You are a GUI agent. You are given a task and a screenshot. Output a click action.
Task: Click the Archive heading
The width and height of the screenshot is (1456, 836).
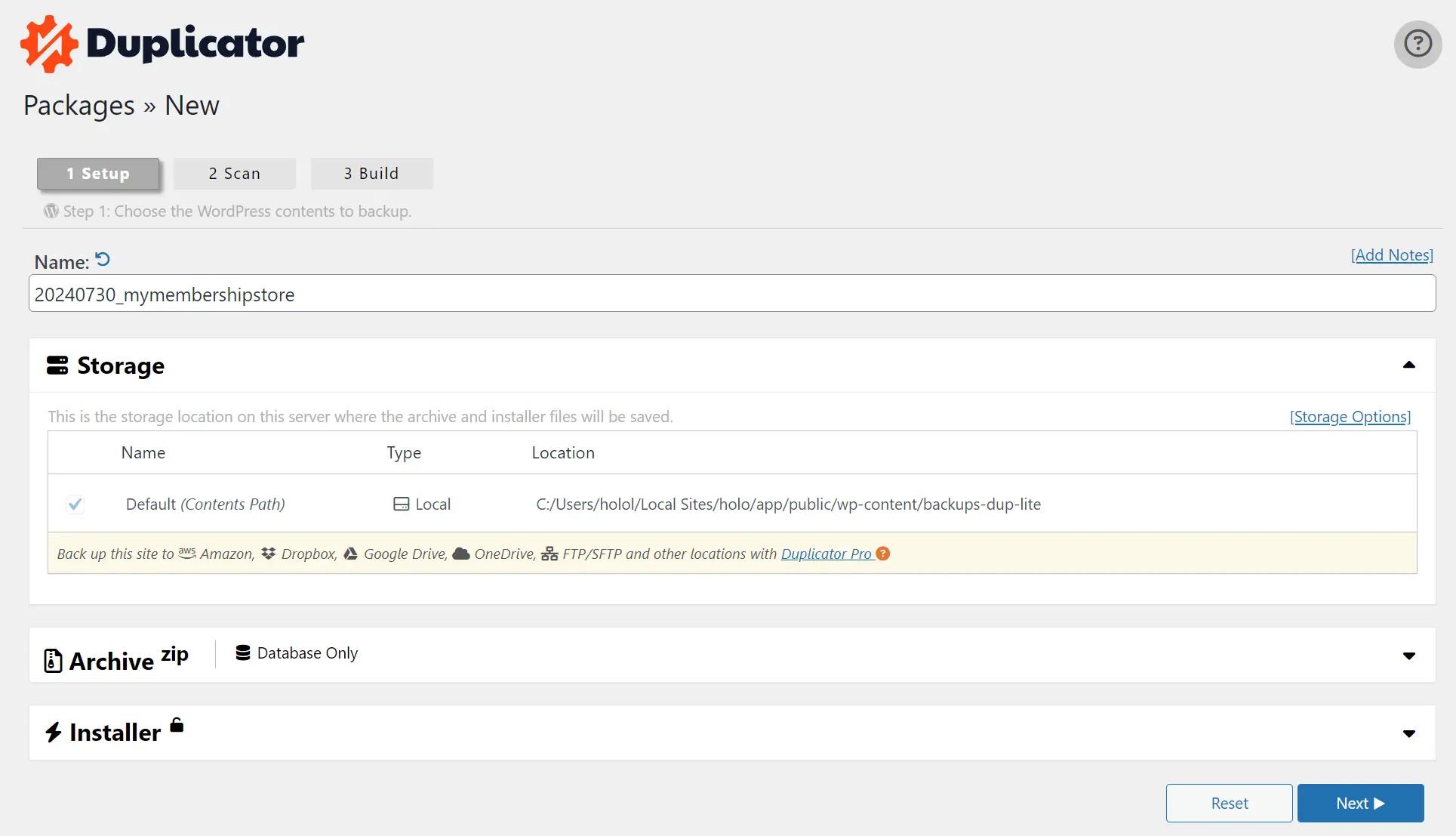(112, 661)
